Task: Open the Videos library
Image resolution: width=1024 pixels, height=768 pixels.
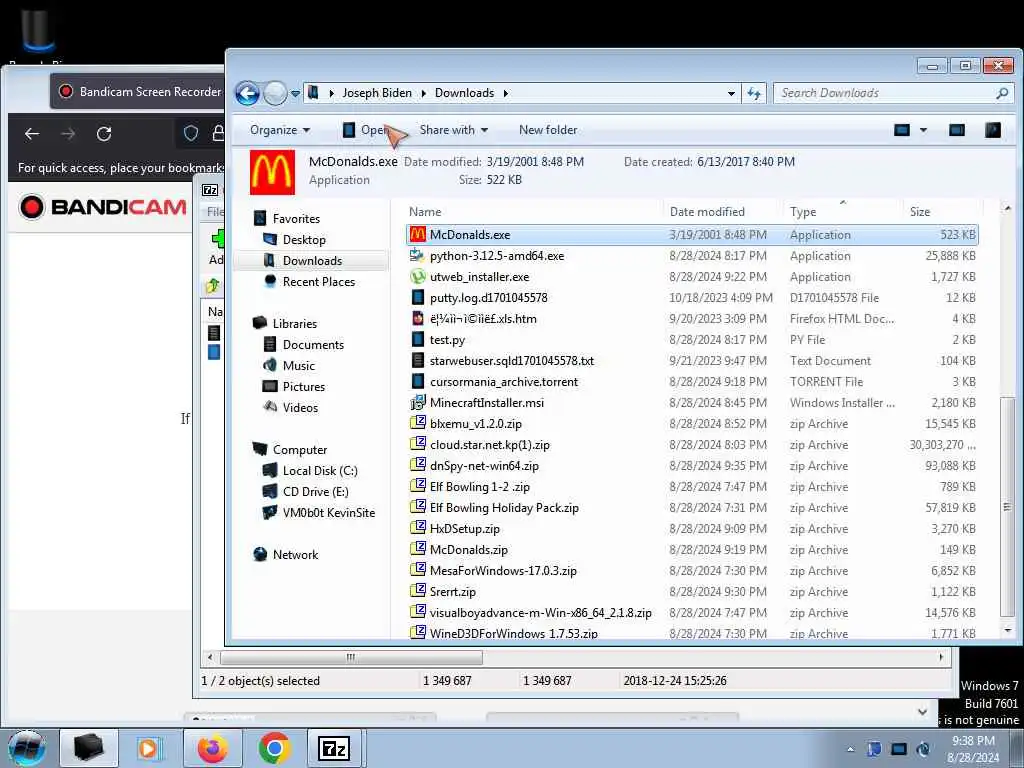Action: (300, 408)
